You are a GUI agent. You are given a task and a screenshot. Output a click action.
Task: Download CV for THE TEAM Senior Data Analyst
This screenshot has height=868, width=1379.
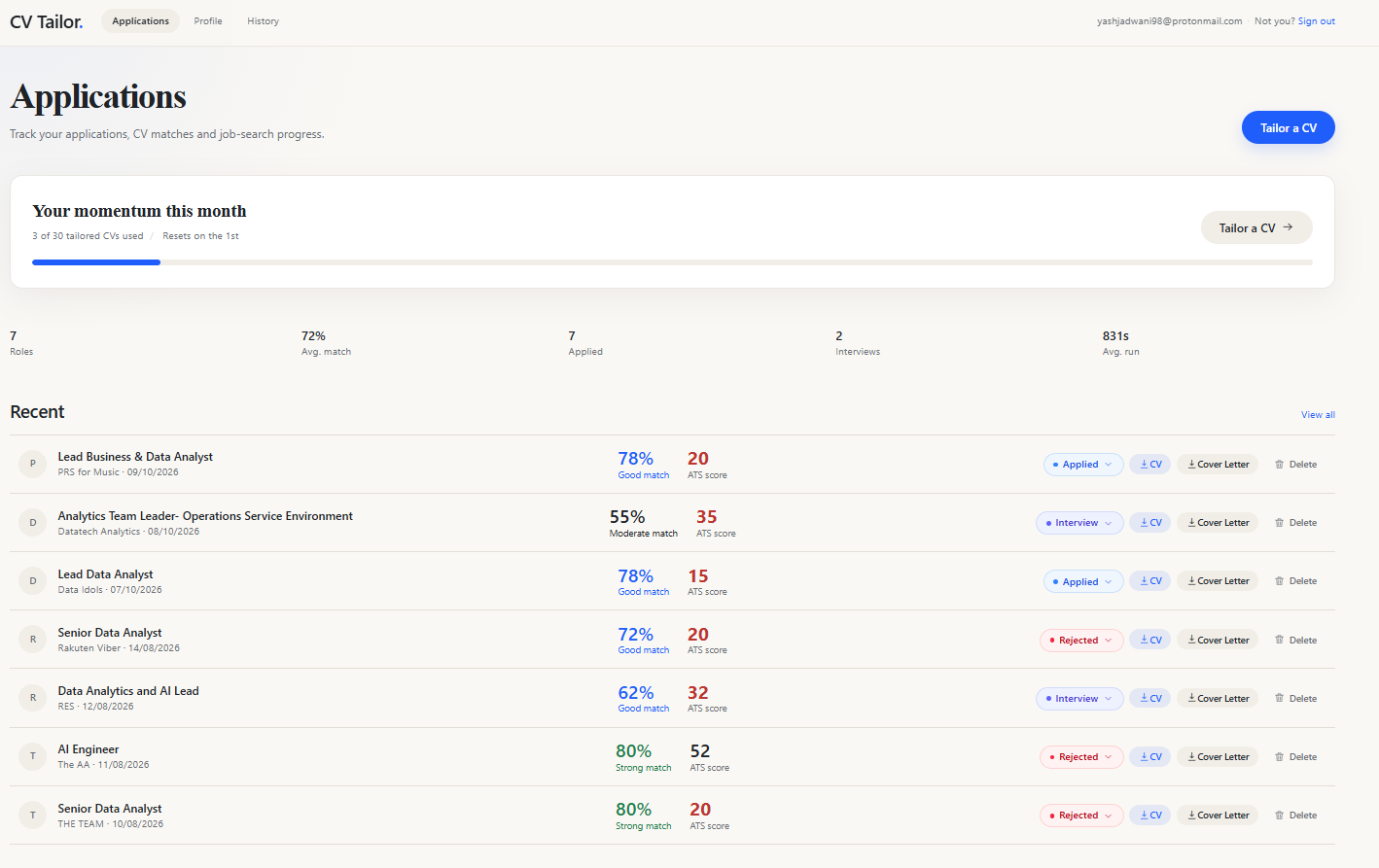click(x=1150, y=815)
